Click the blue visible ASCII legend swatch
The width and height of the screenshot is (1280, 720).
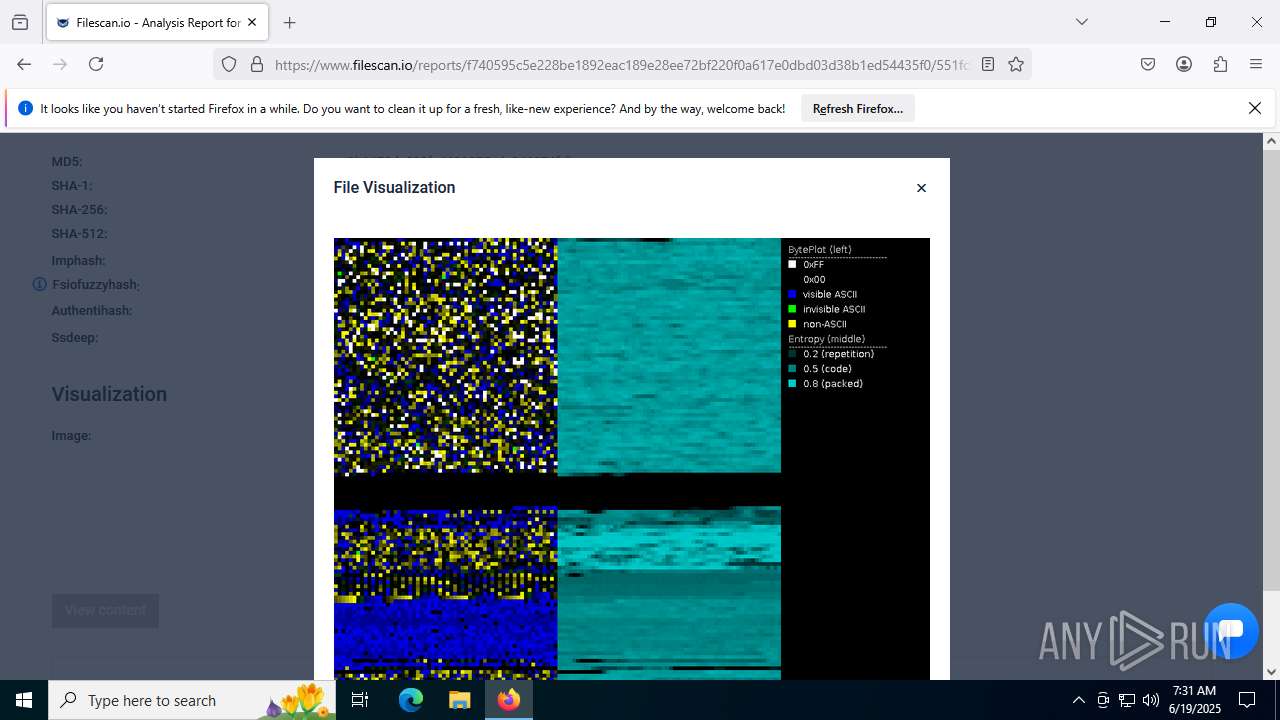(792, 294)
